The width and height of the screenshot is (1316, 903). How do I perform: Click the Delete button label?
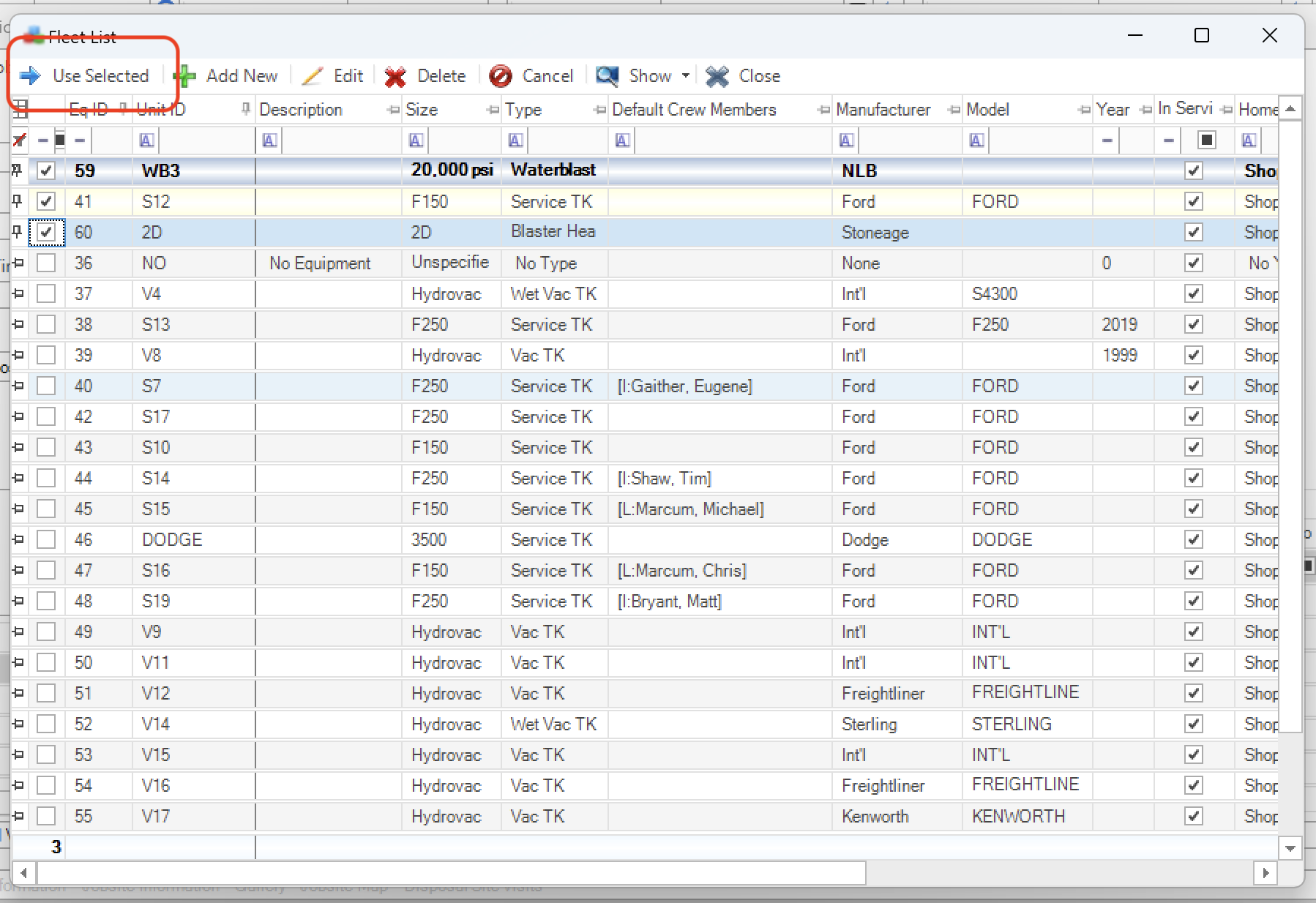point(441,76)
